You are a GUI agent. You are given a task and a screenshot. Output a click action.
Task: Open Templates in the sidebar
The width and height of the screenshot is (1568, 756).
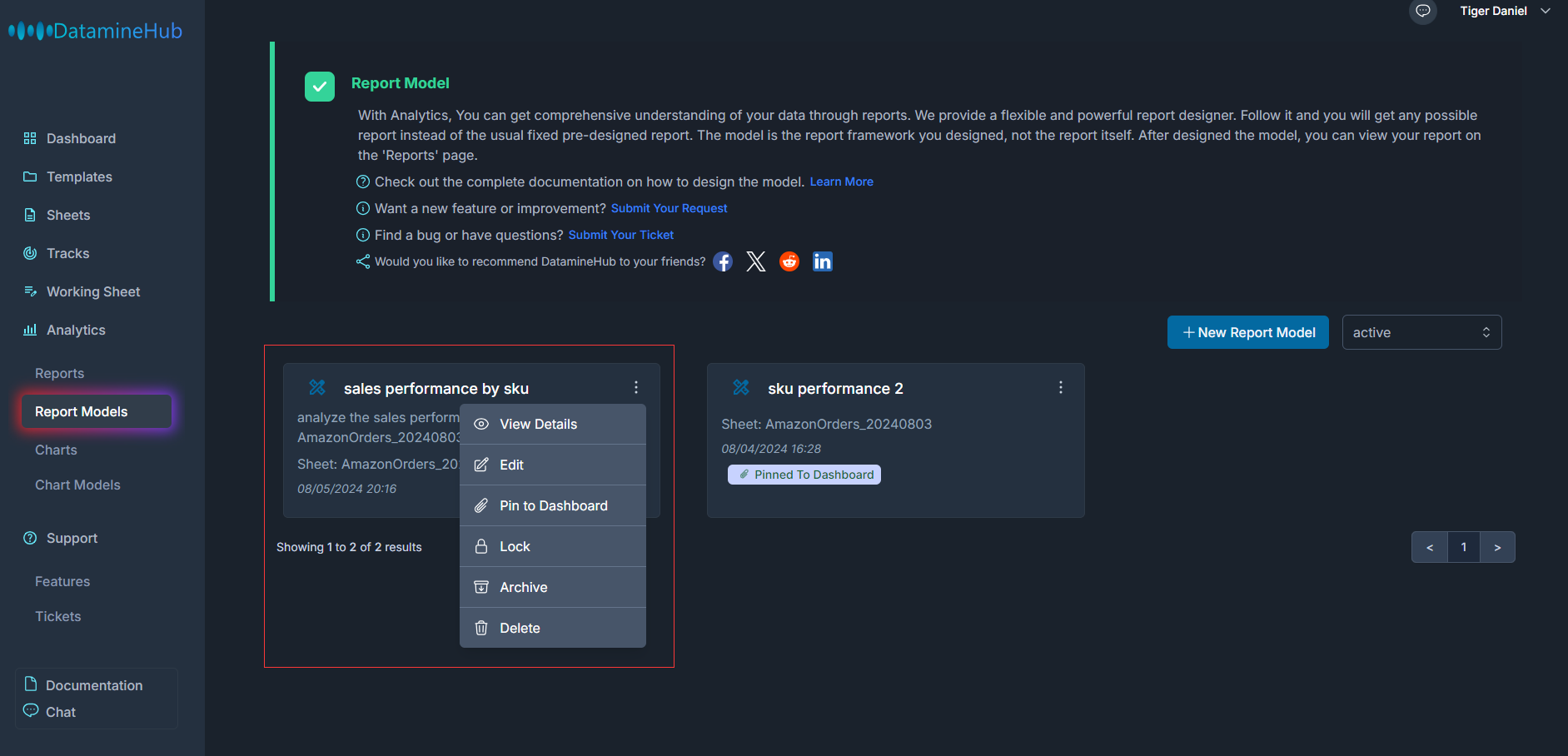coord(79,177)
